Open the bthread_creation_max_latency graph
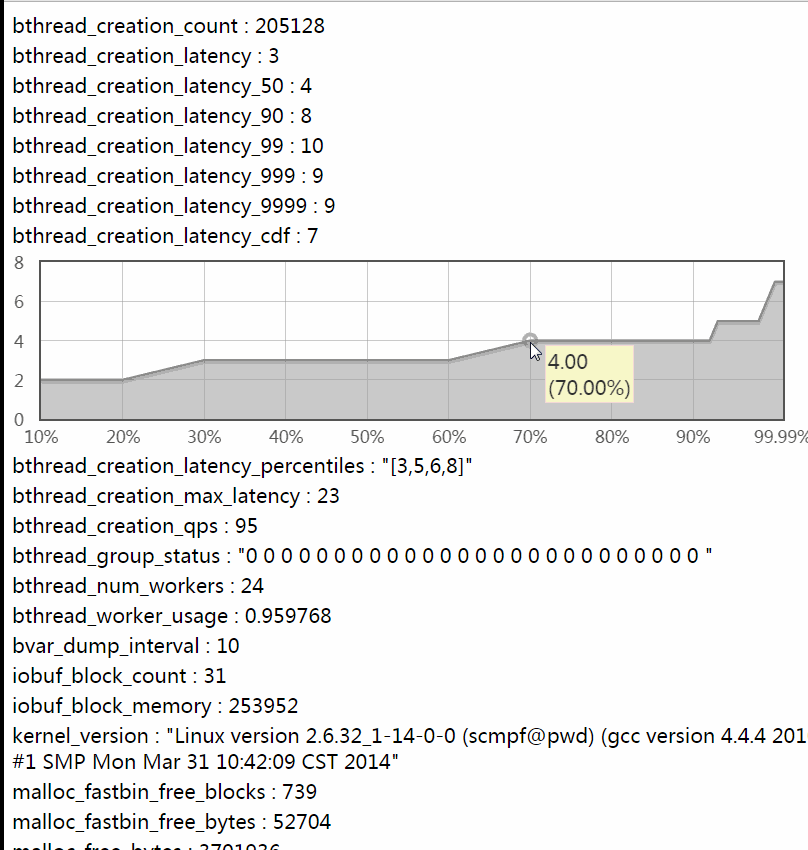Image resolution: width=808 pixels, height=850 pixels. [176, 496]
